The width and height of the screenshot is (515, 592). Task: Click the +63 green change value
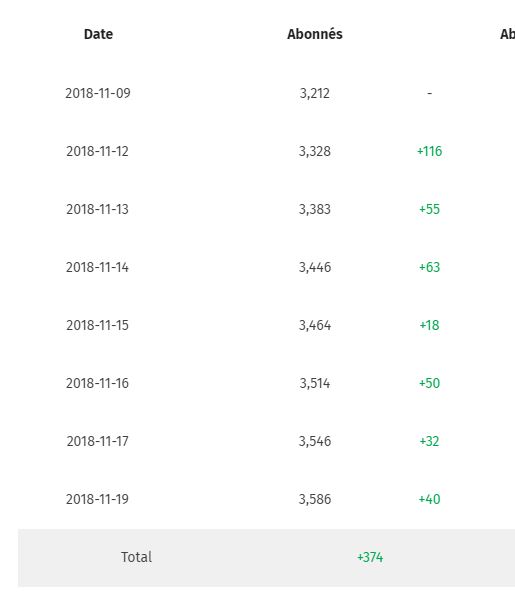coord(429,267)
